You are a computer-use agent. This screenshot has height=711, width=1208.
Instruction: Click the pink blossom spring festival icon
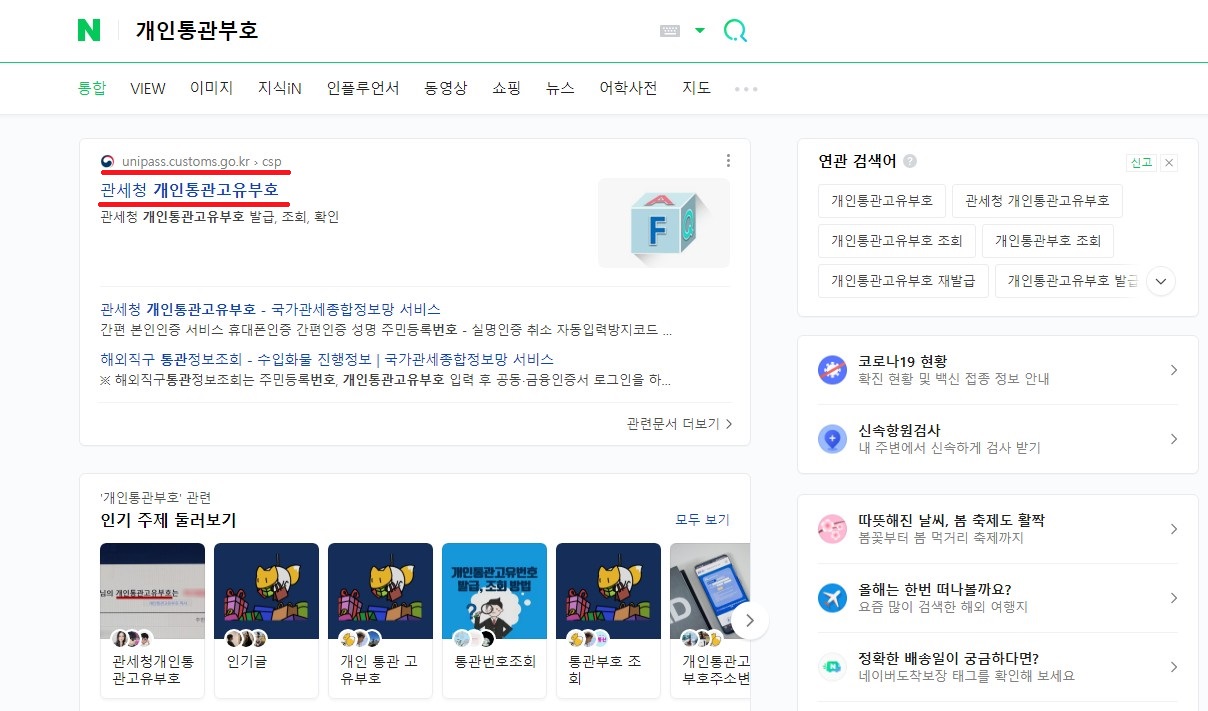[833, 529]
